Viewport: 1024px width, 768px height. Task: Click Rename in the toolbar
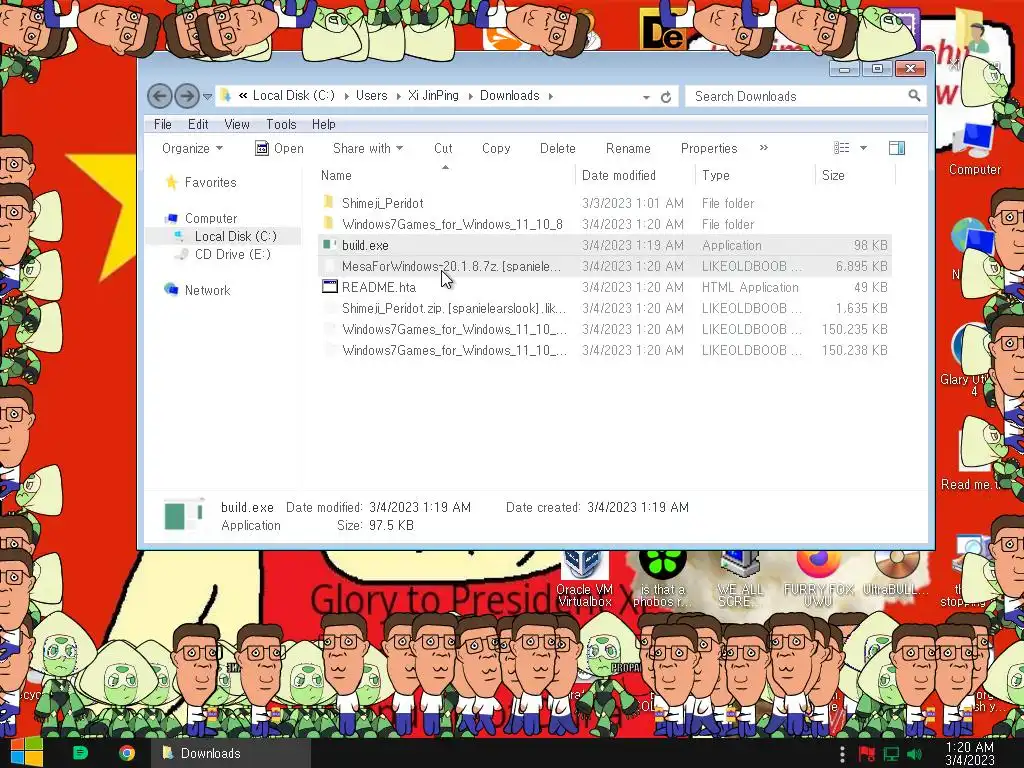click(628, 148)
